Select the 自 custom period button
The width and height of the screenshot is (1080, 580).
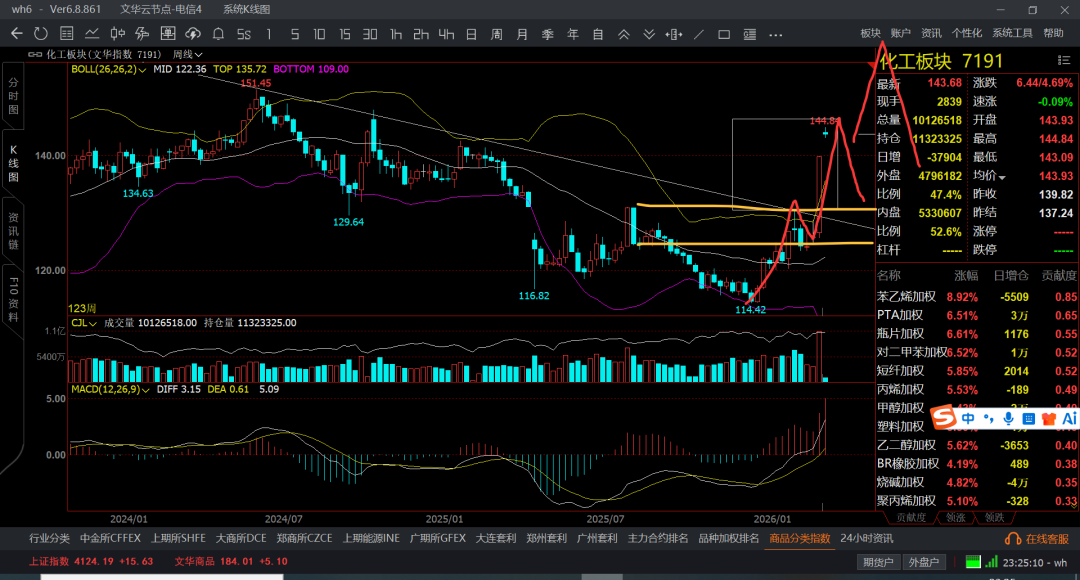click(x=598, y=34)
